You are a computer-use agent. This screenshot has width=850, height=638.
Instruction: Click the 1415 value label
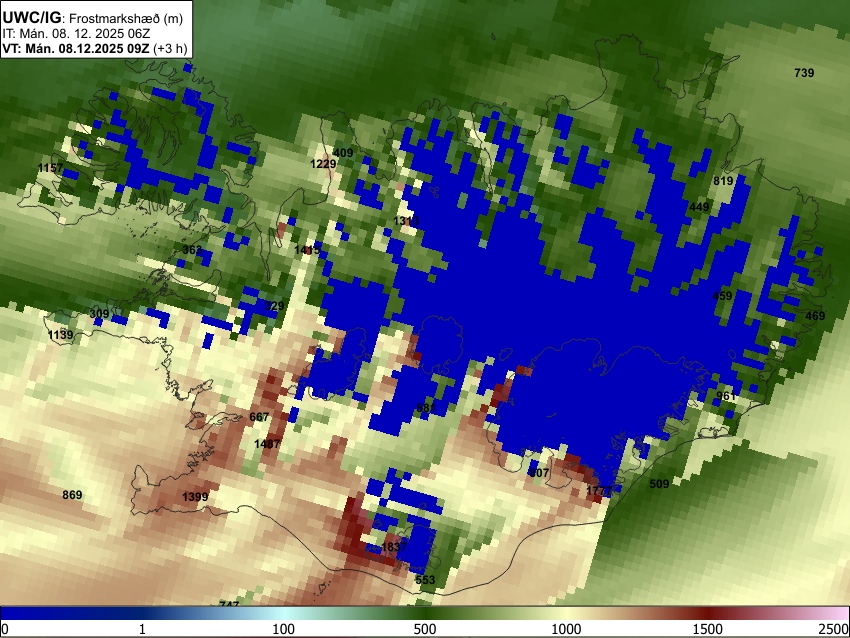coord(307,250)
